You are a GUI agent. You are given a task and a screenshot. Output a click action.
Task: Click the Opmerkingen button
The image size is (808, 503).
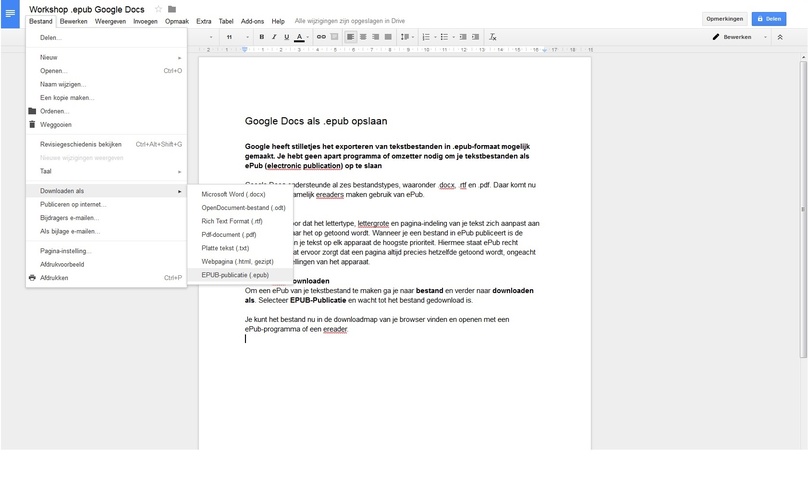725,19
